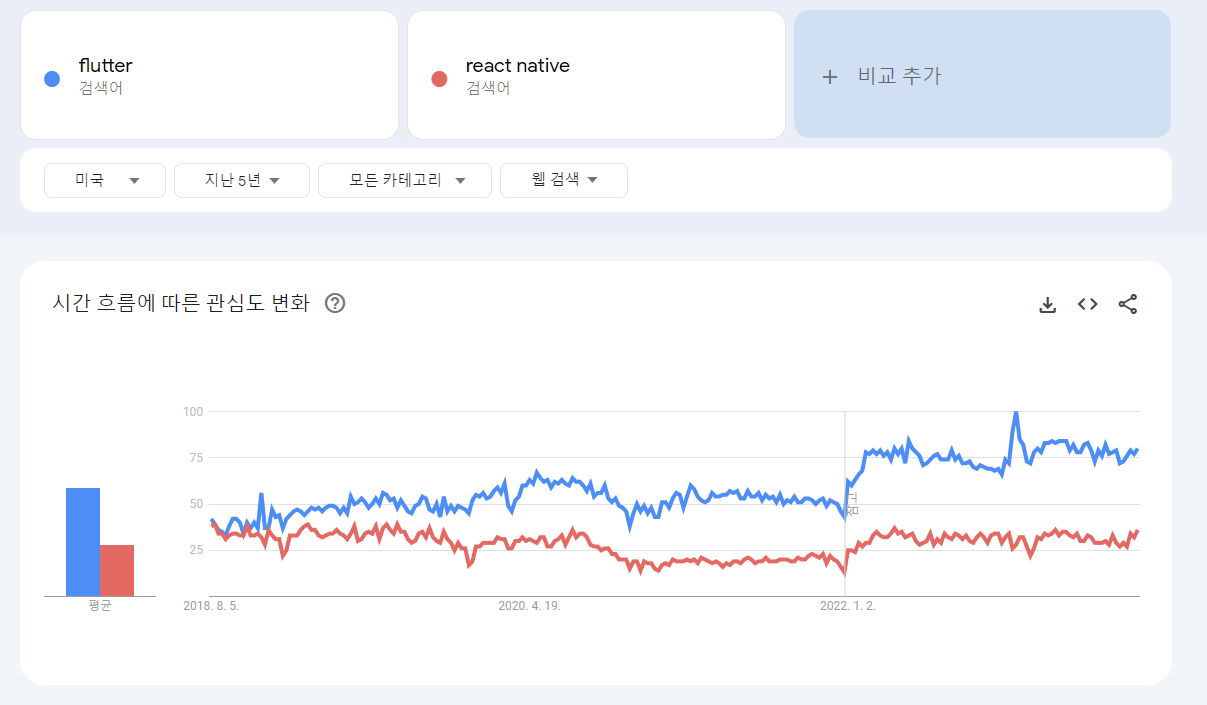Screen dimensions: 1207x705
Task: Click the 2020. 4. 19. axis date label
Action: click(529, 606)
